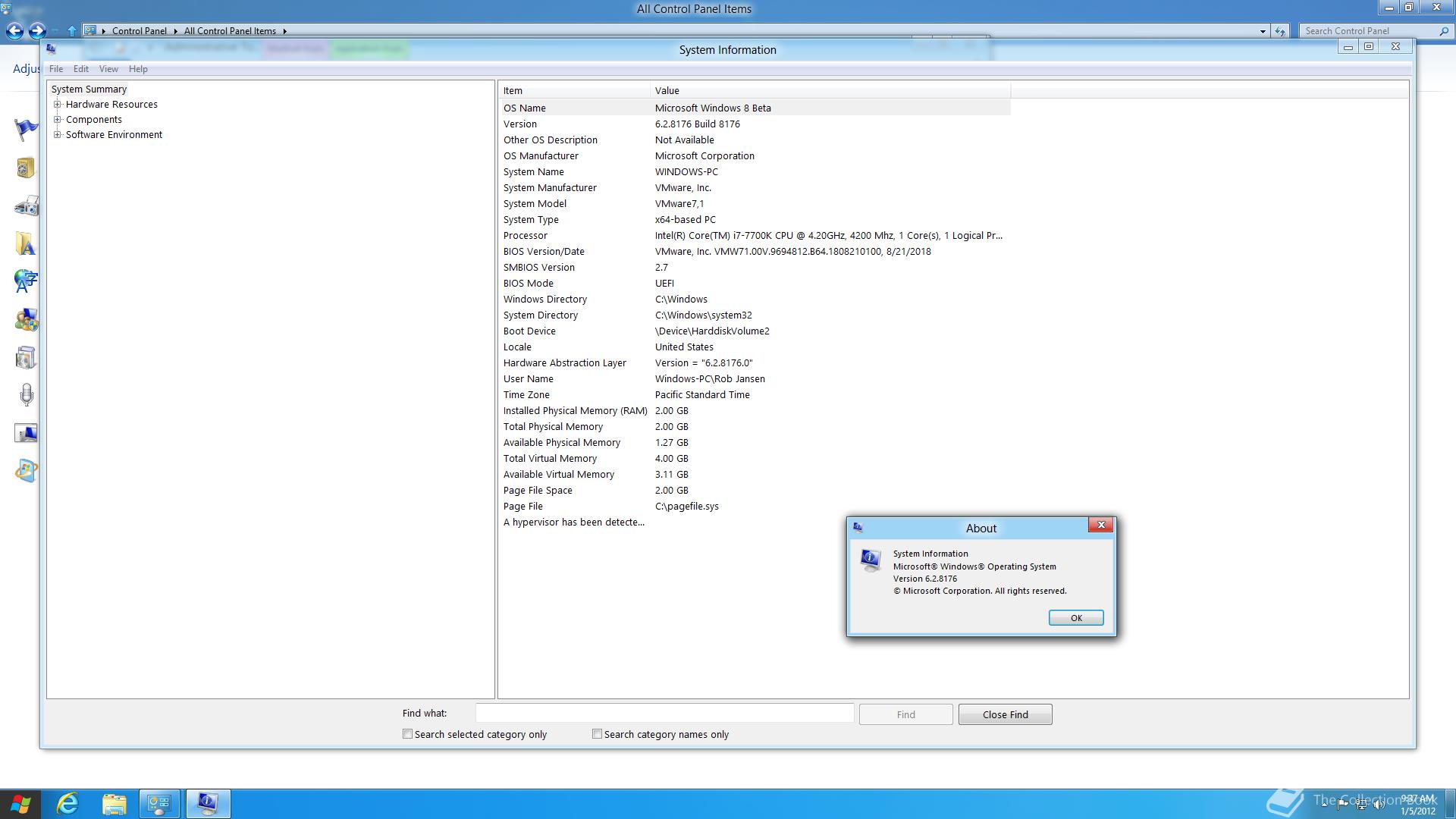Click the Item column header
The image size is (1456, 819).
pos(575,90)
